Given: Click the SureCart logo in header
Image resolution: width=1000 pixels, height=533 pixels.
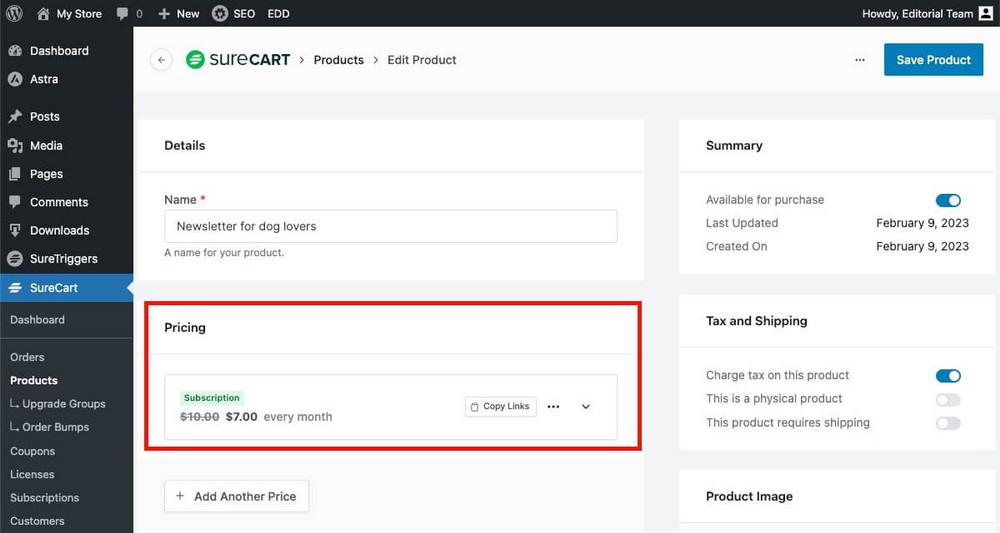Looking at the screenshot, I should 238,59.
